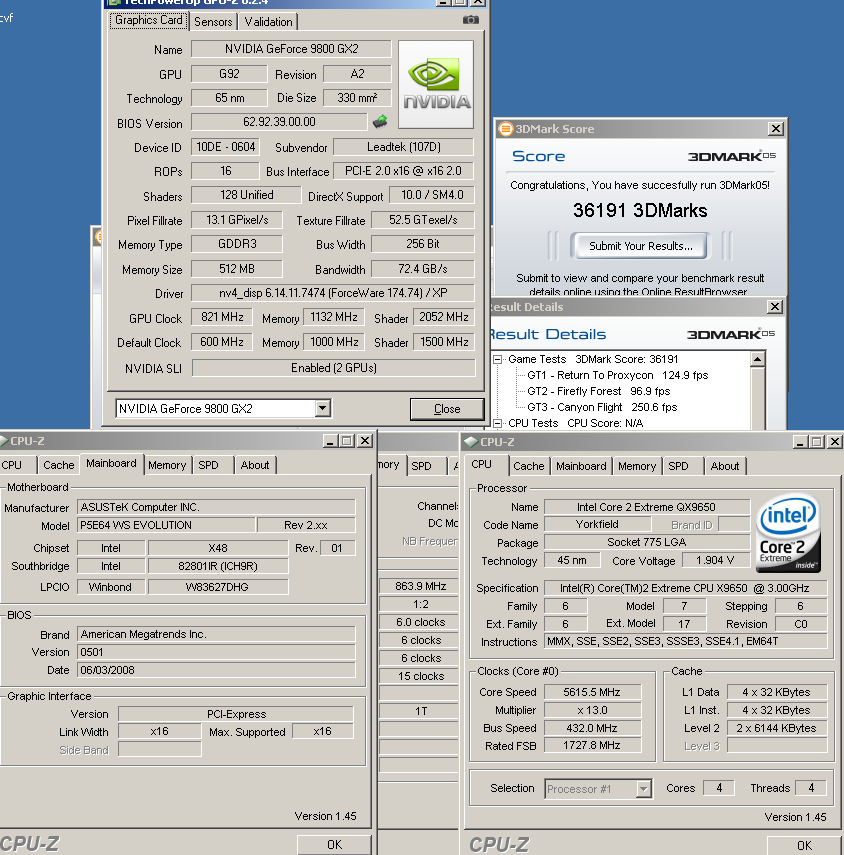
Task: Click the NVIDIA logo in GPU-Z
Action: 436,85
